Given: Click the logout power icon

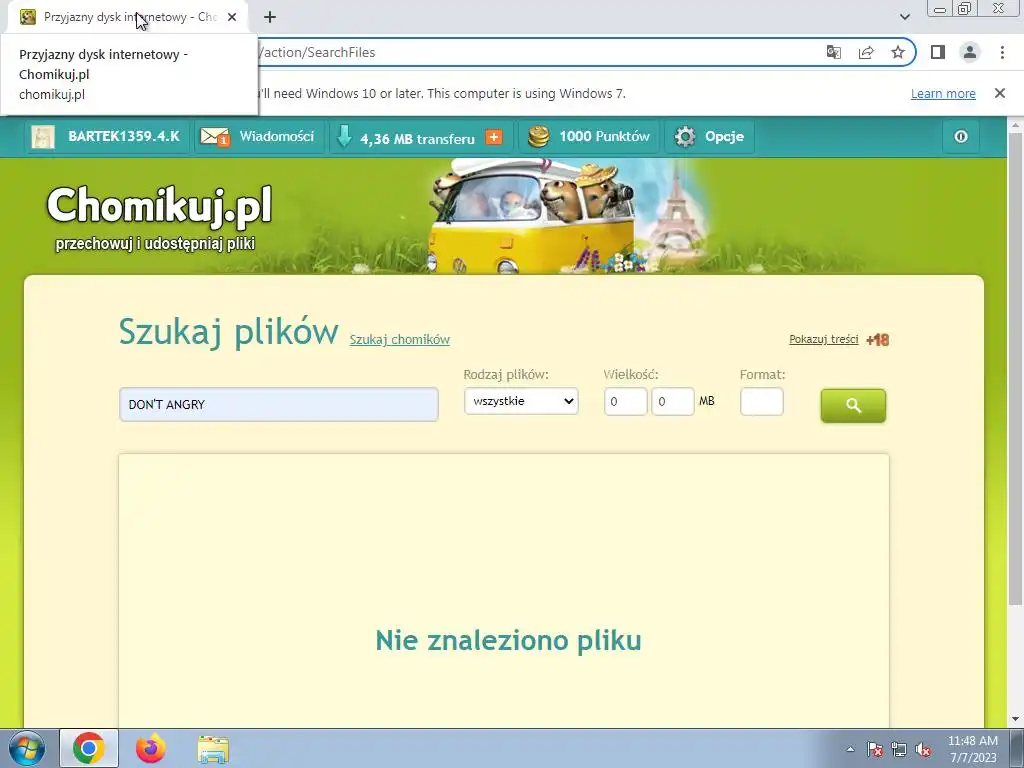Looking at the screenshot, I should [x=961, y=136].
